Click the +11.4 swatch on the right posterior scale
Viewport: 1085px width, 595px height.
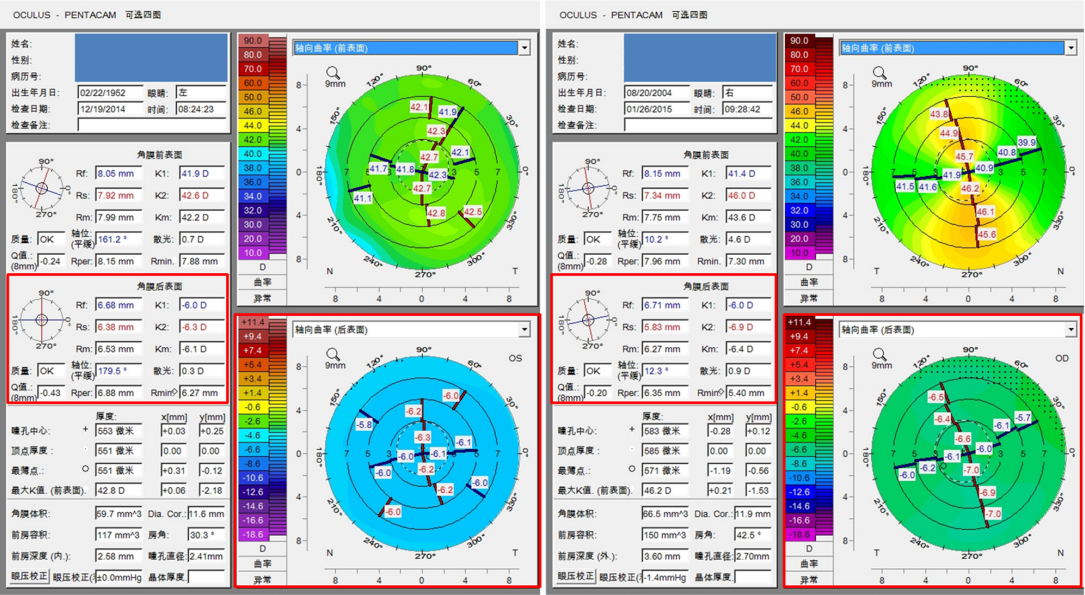point(799,323)
